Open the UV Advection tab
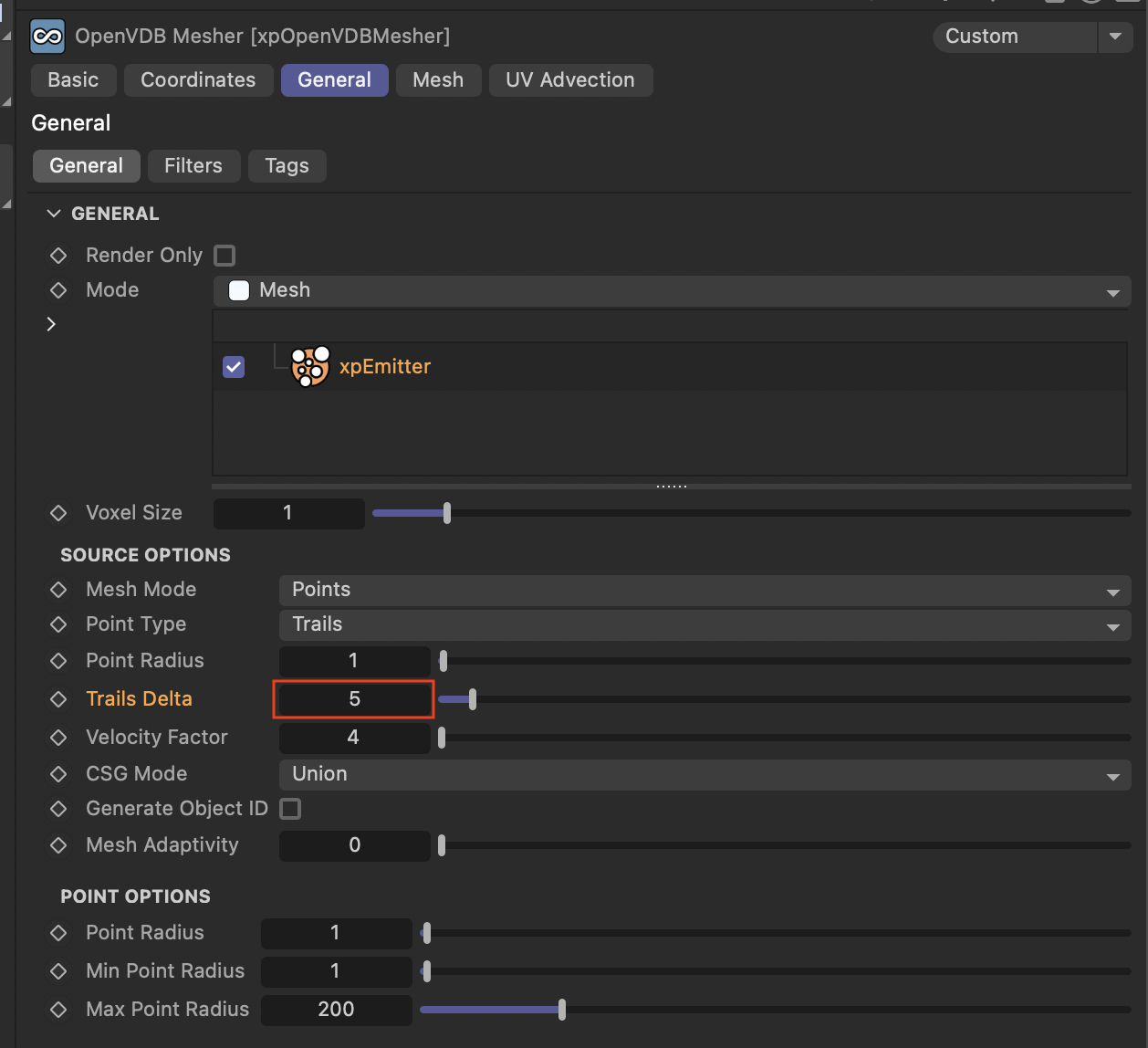 tap(570, 80)
